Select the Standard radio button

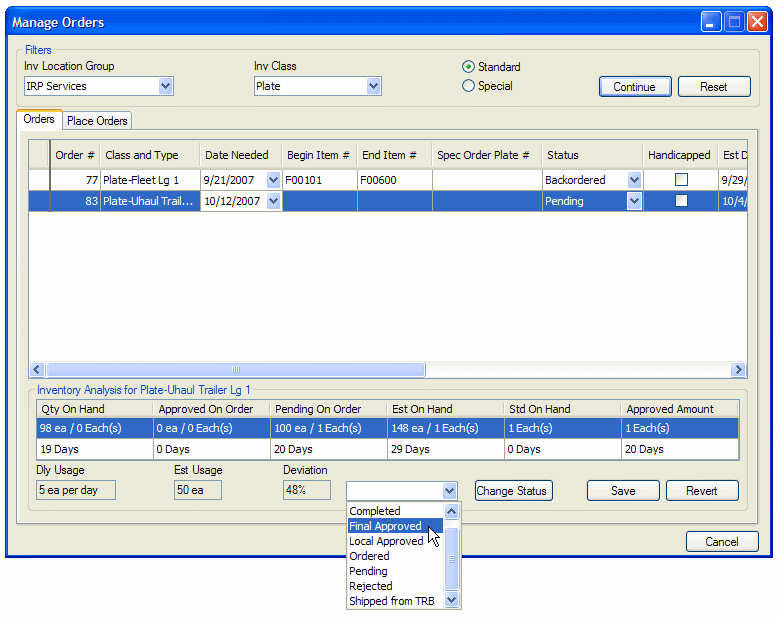[x=468, y=67]
